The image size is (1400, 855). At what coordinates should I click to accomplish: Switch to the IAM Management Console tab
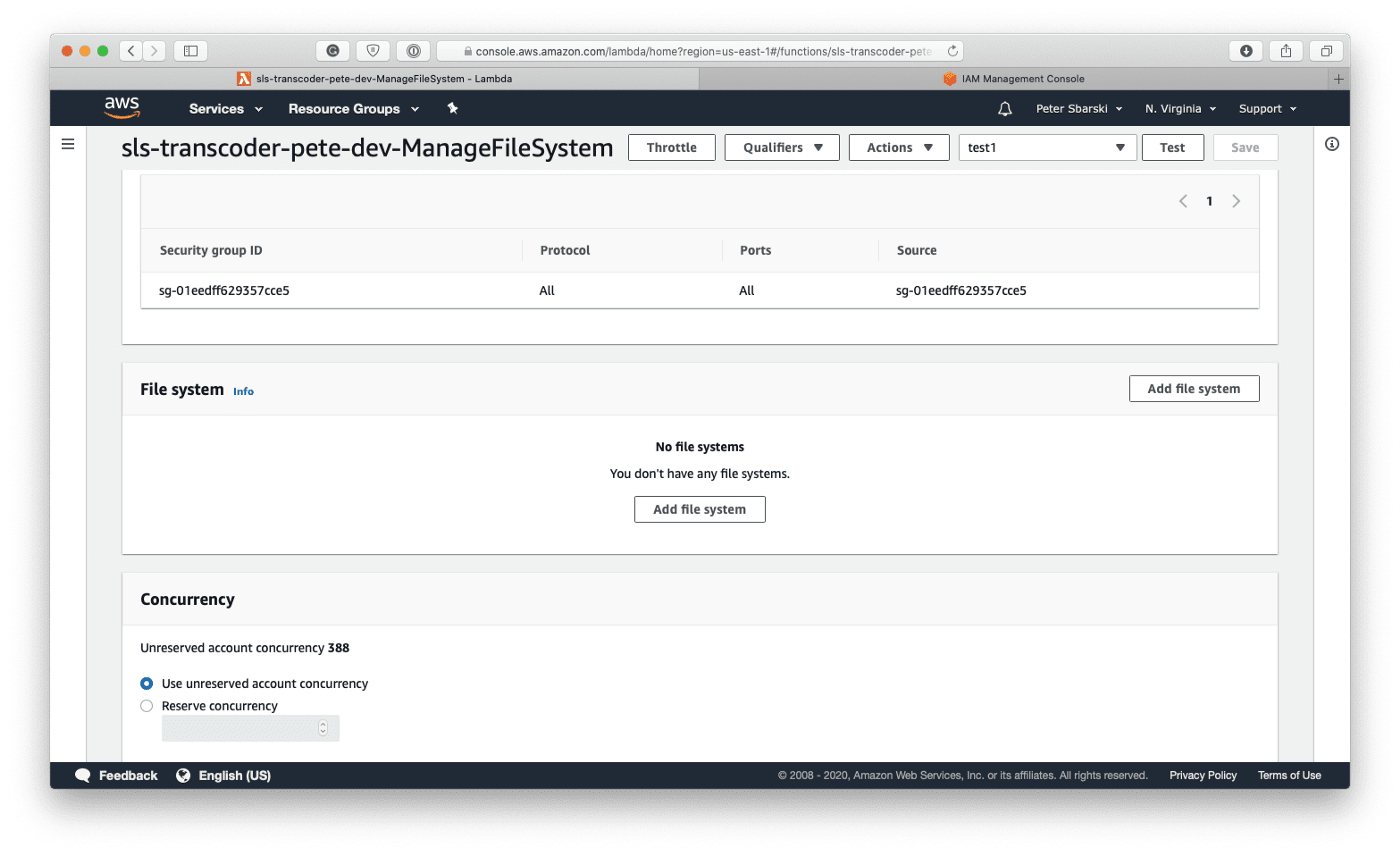point(1015,78)
